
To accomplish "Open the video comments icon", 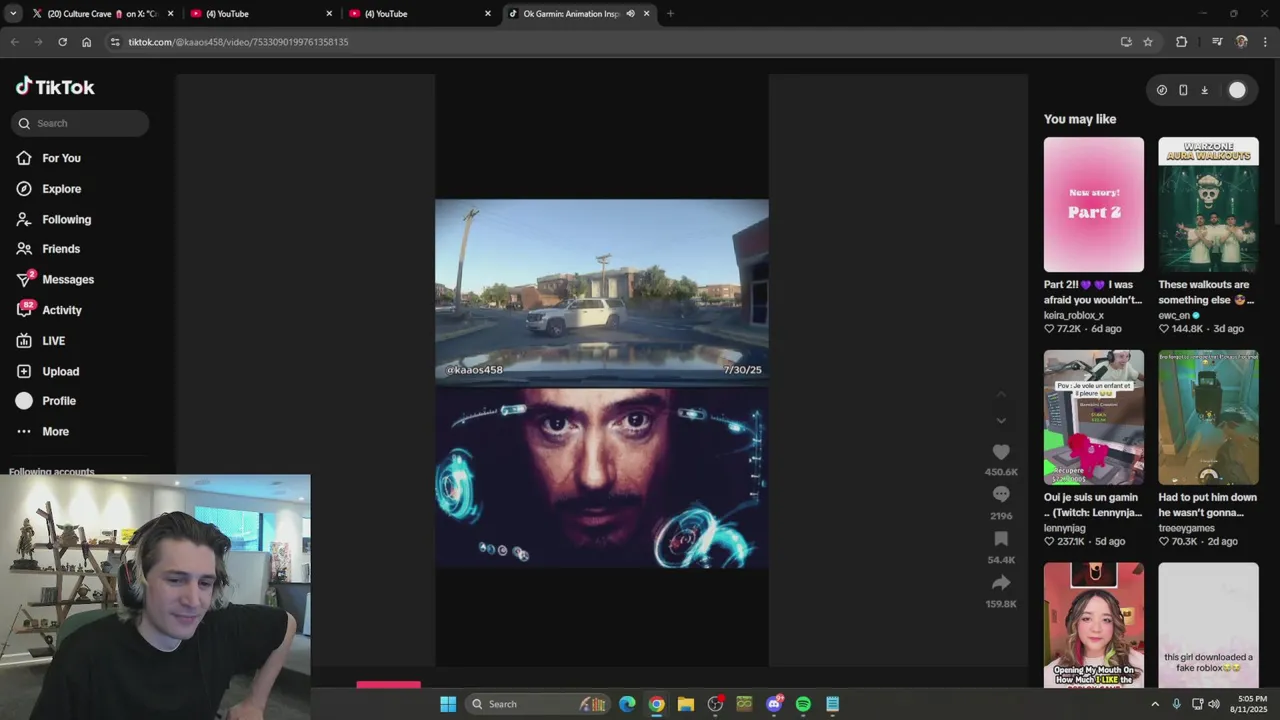I will 1001,494.
